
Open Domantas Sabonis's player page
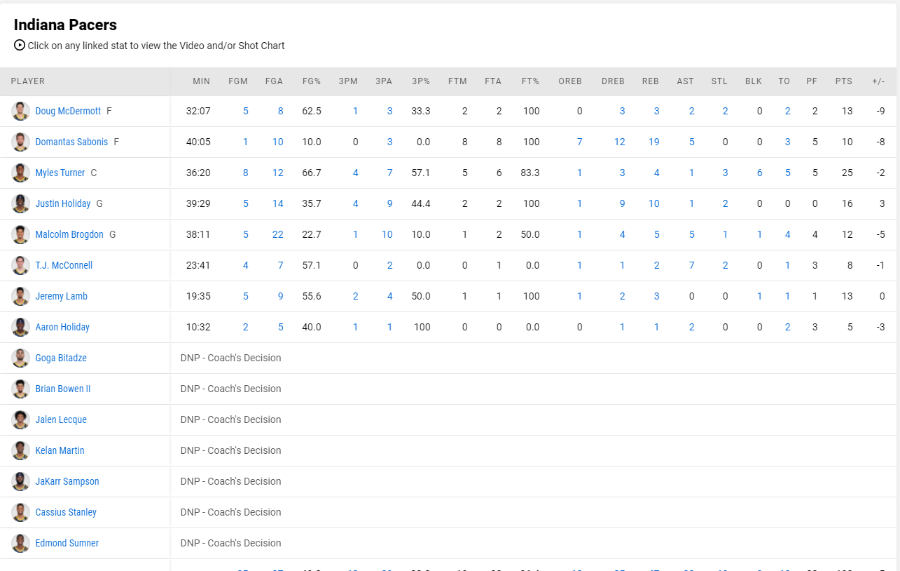pos(71,142)
